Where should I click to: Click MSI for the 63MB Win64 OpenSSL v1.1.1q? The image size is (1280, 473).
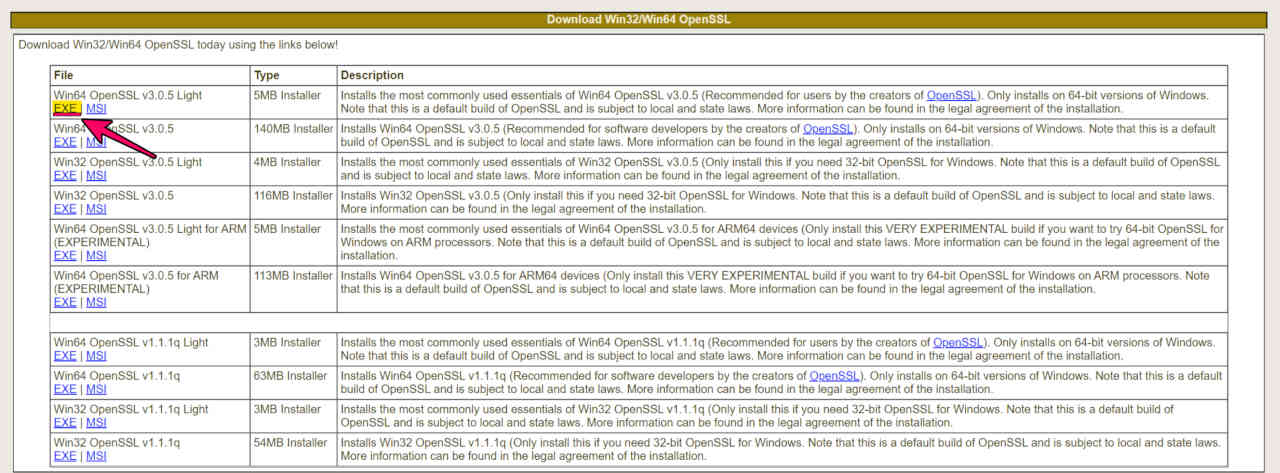[96, 389]
